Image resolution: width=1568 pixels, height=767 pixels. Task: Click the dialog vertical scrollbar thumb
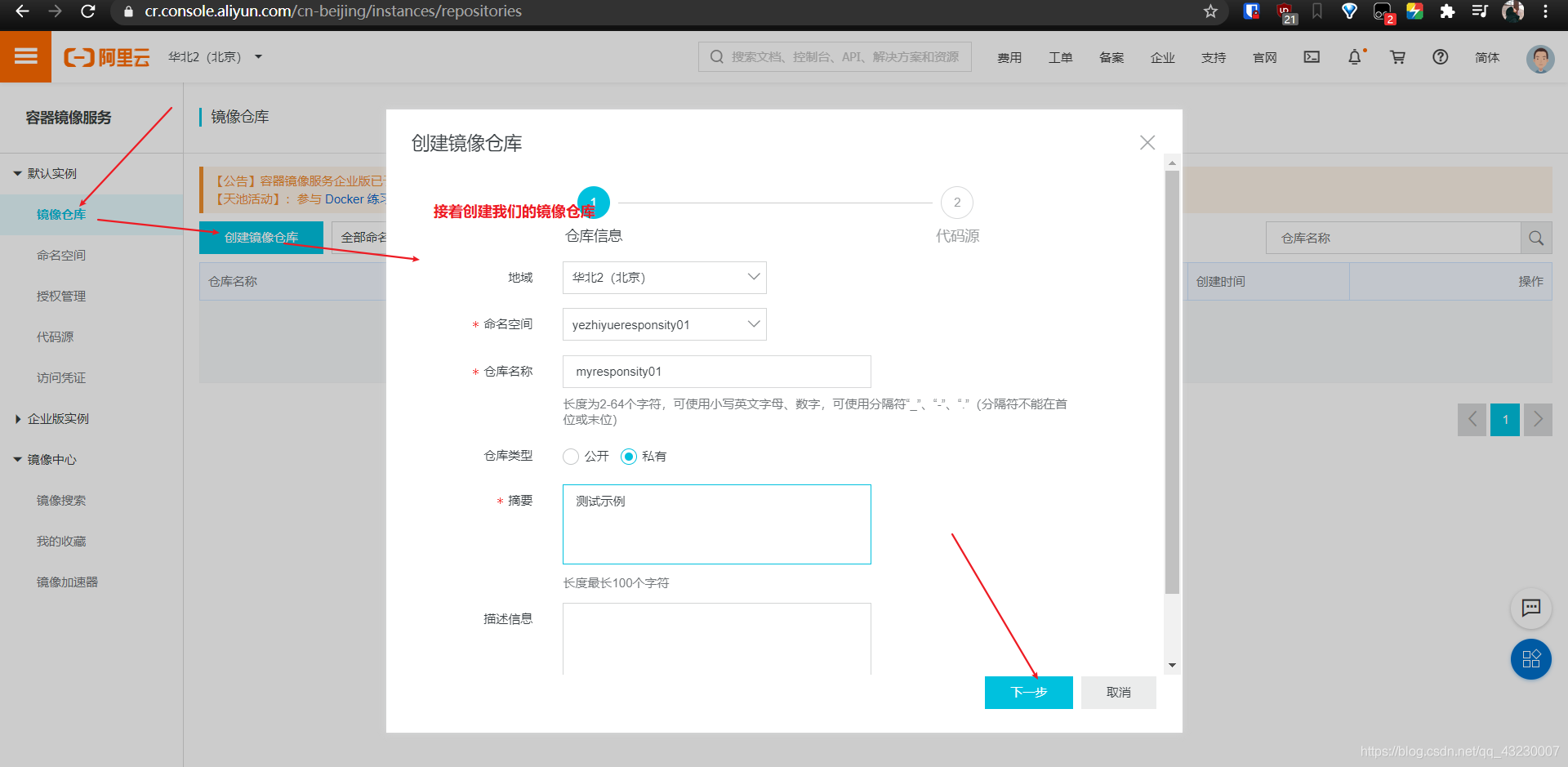tap(1172, 381)
